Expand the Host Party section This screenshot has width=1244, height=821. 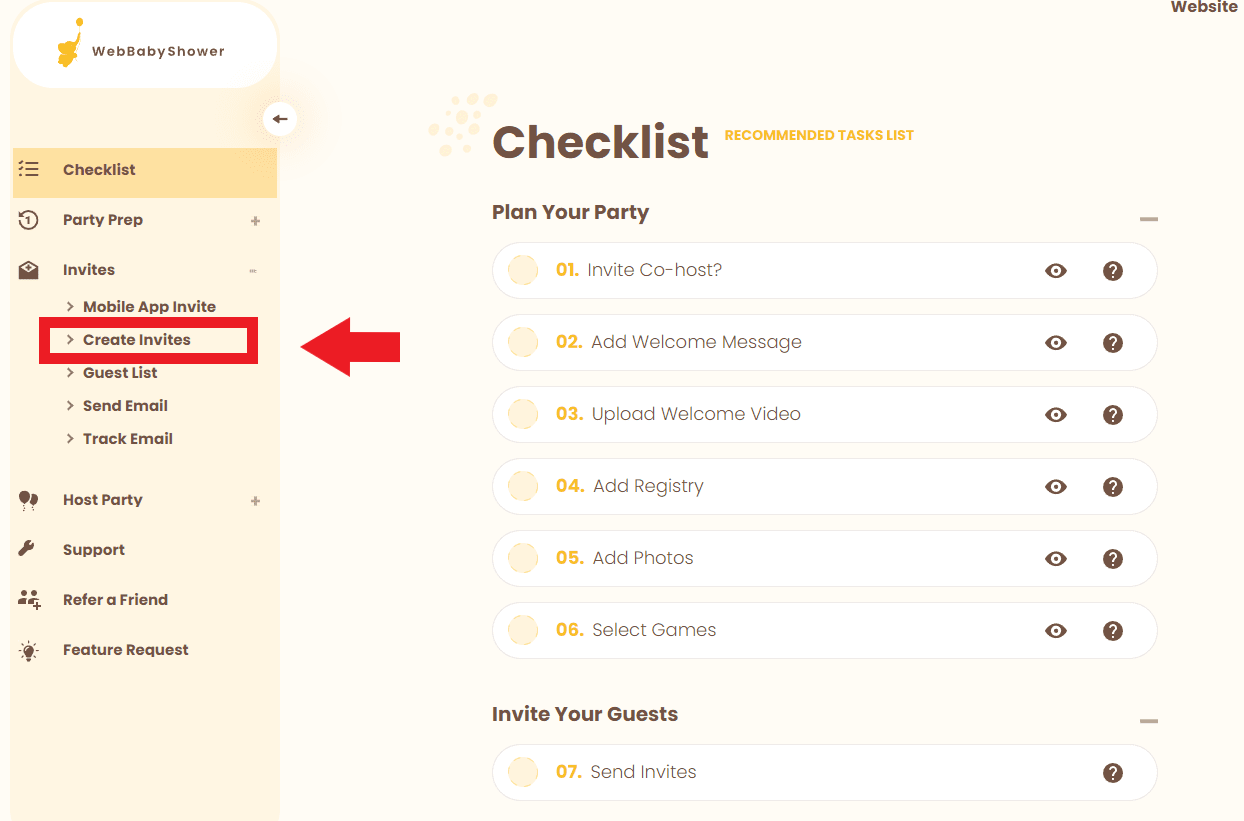[255, 501]
